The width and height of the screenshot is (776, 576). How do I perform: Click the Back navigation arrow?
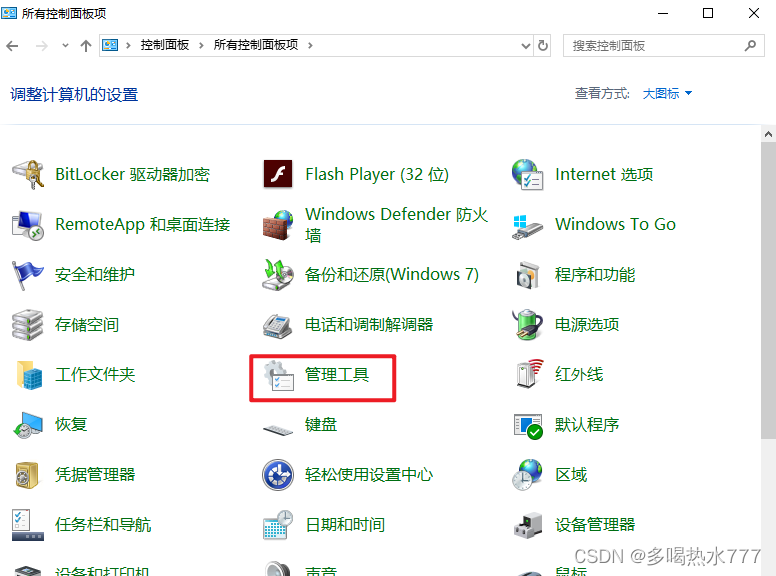12,46
